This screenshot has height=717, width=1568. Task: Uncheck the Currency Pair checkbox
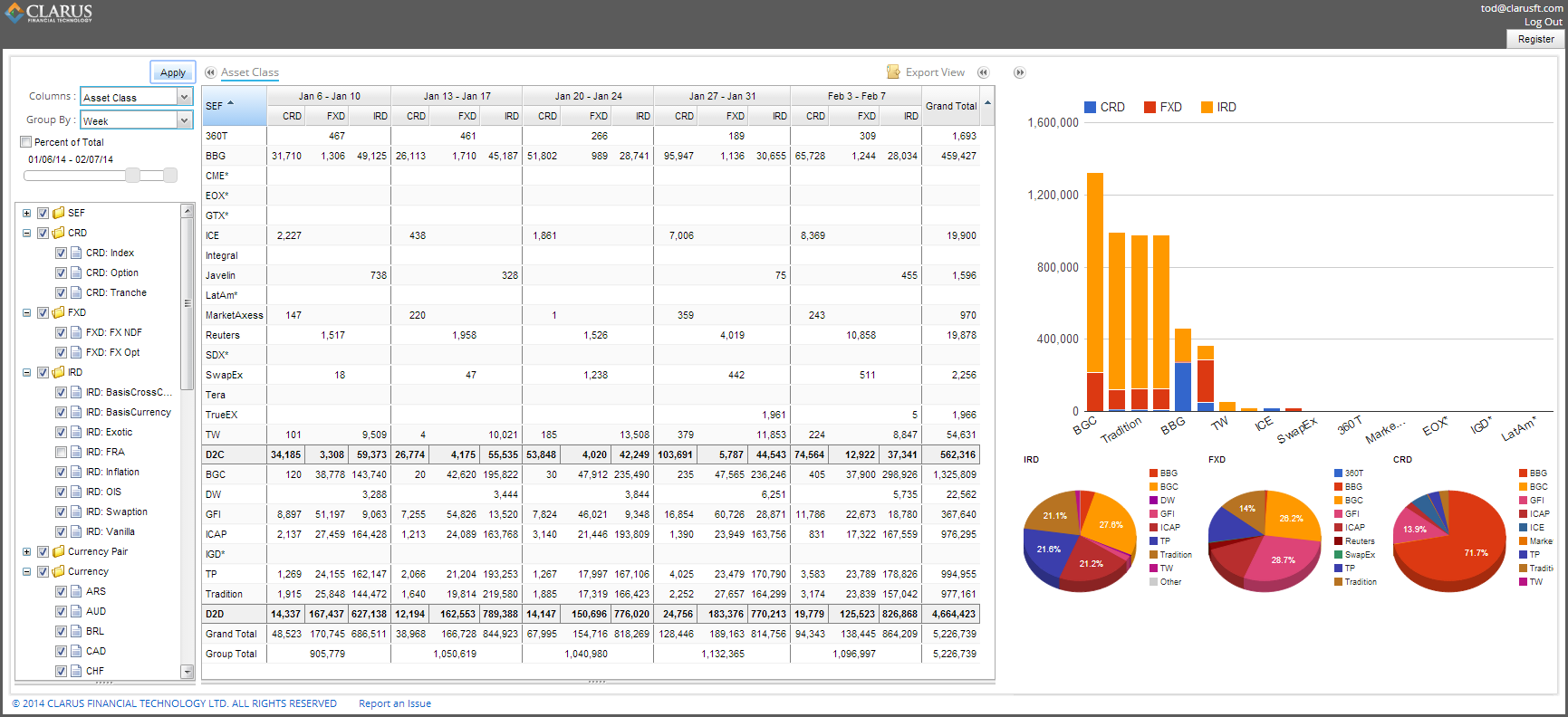pyautogui.click(x=43, y=551)
